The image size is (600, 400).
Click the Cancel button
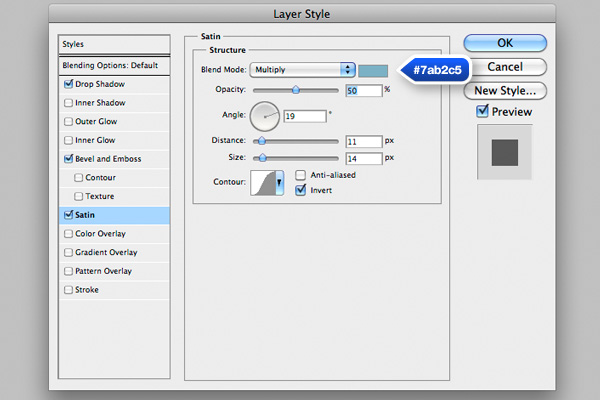coord(505,66)
